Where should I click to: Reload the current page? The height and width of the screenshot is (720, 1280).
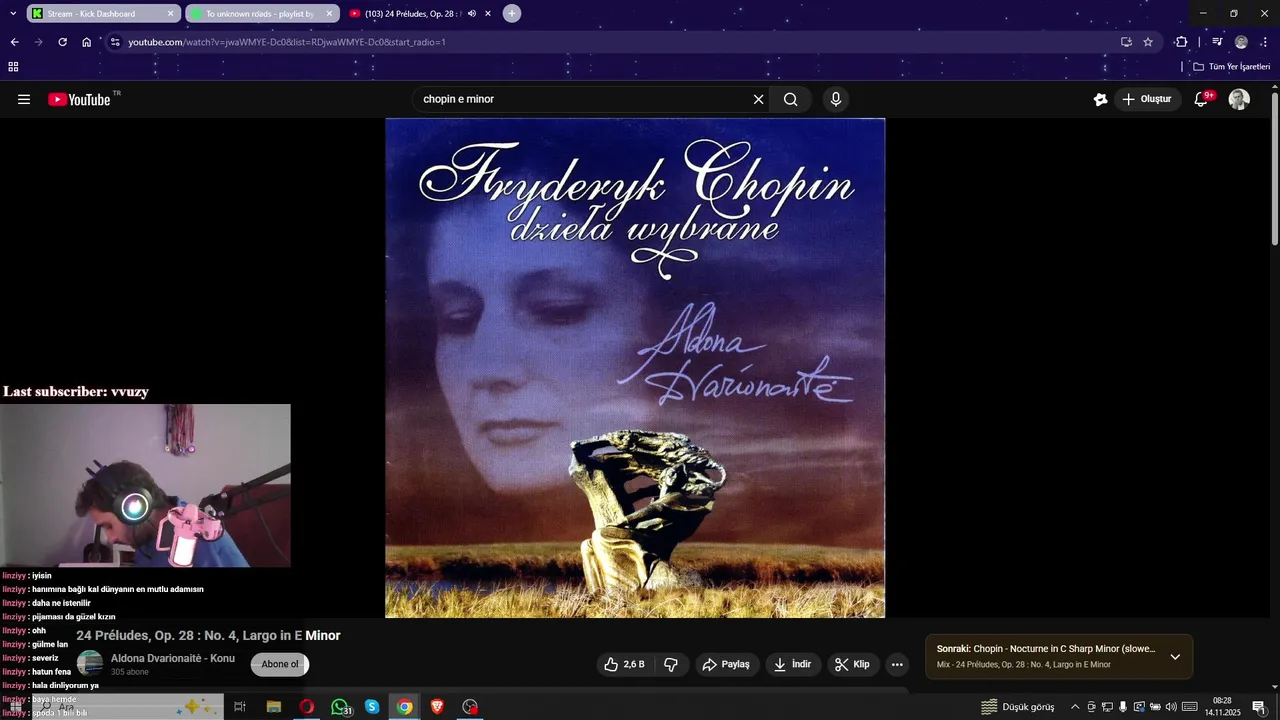62,42
